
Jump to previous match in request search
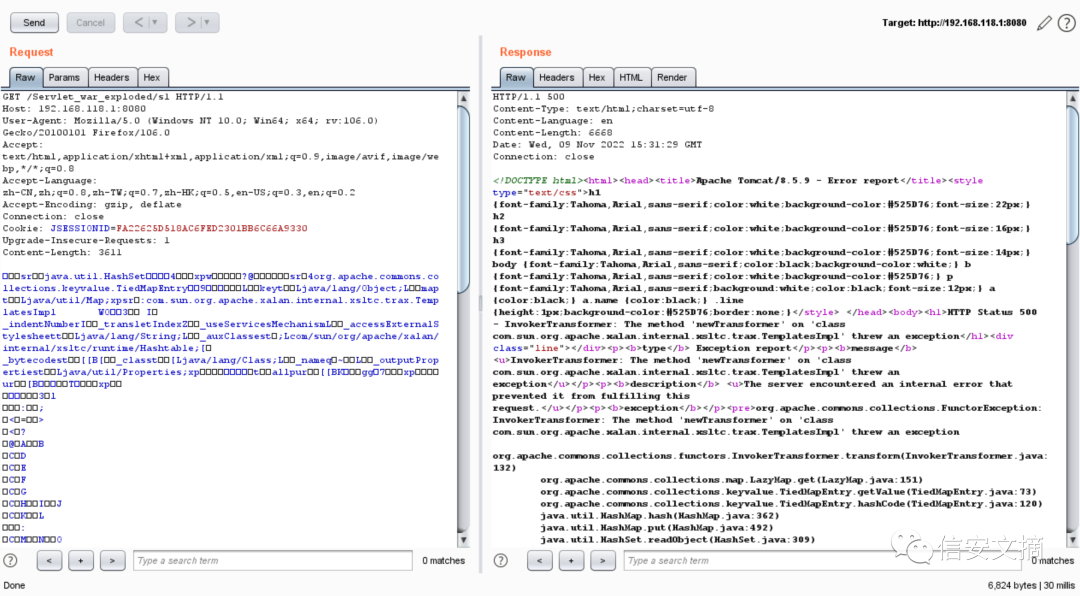click(49, 561)
